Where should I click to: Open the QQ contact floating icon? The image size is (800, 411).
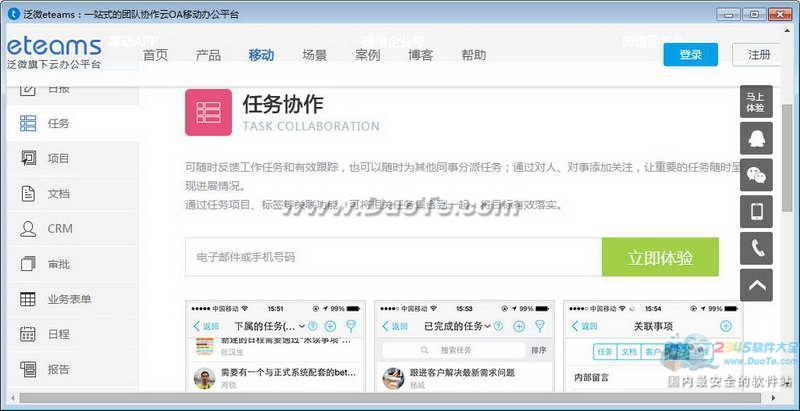point(756,138)
